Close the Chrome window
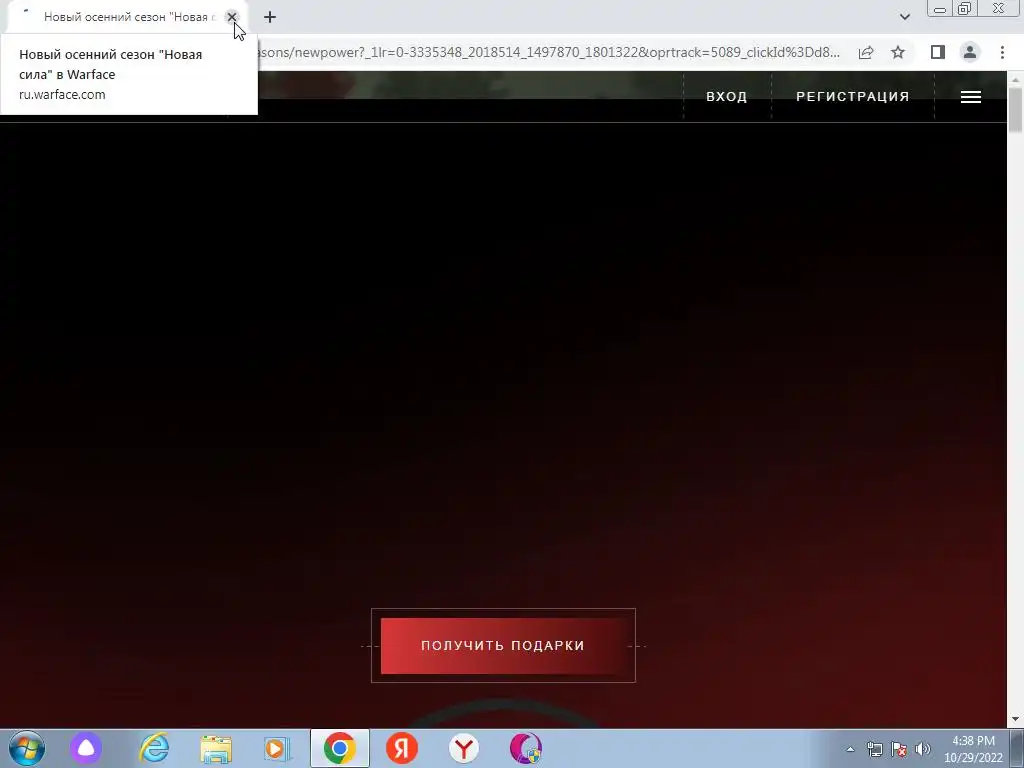Screen dimensions: 1024x768 click(999, 9)
